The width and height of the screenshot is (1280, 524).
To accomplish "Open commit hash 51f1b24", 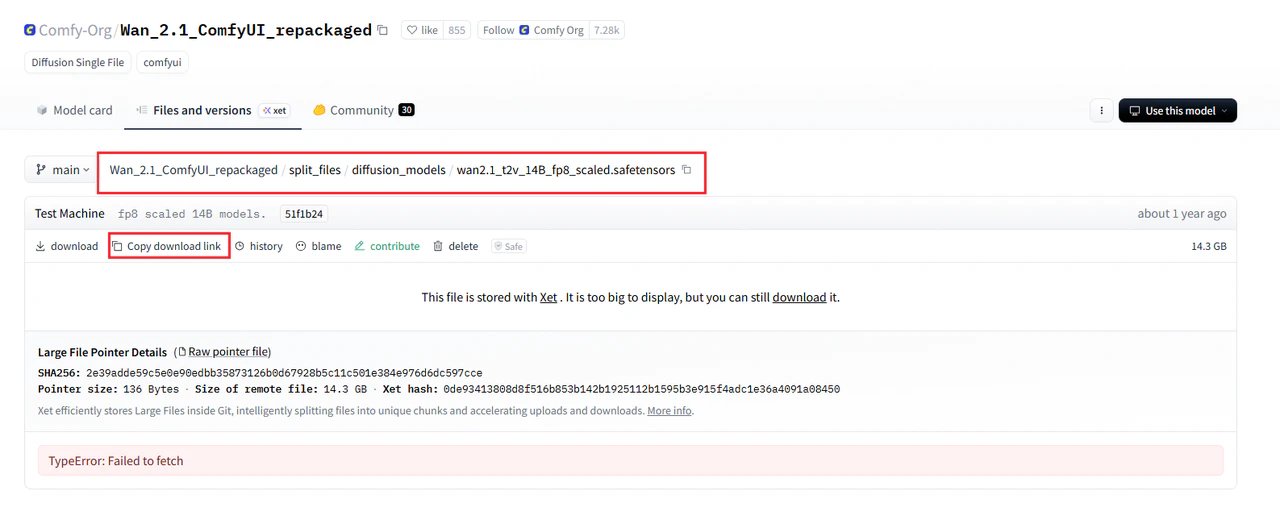I will [305, 214].
